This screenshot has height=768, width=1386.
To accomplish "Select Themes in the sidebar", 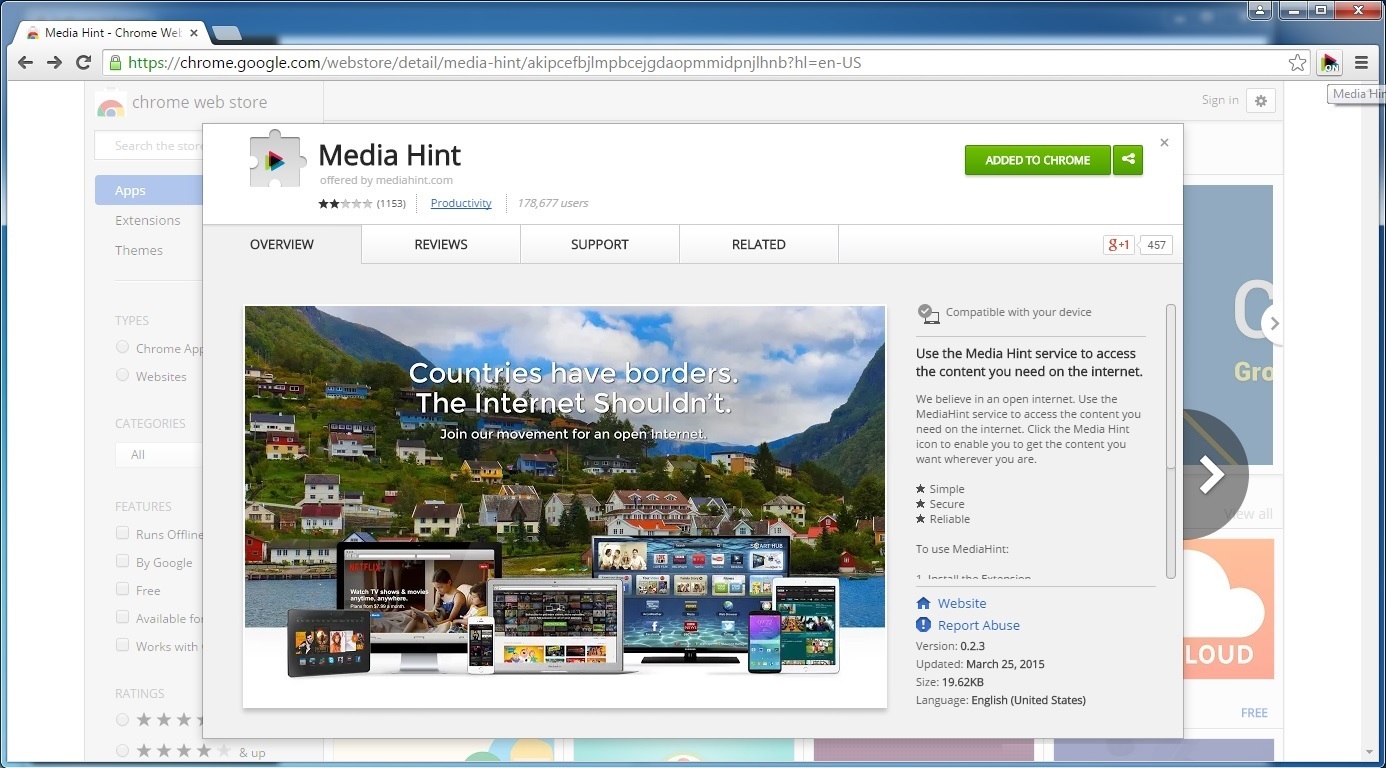I will tap(139, 250).
